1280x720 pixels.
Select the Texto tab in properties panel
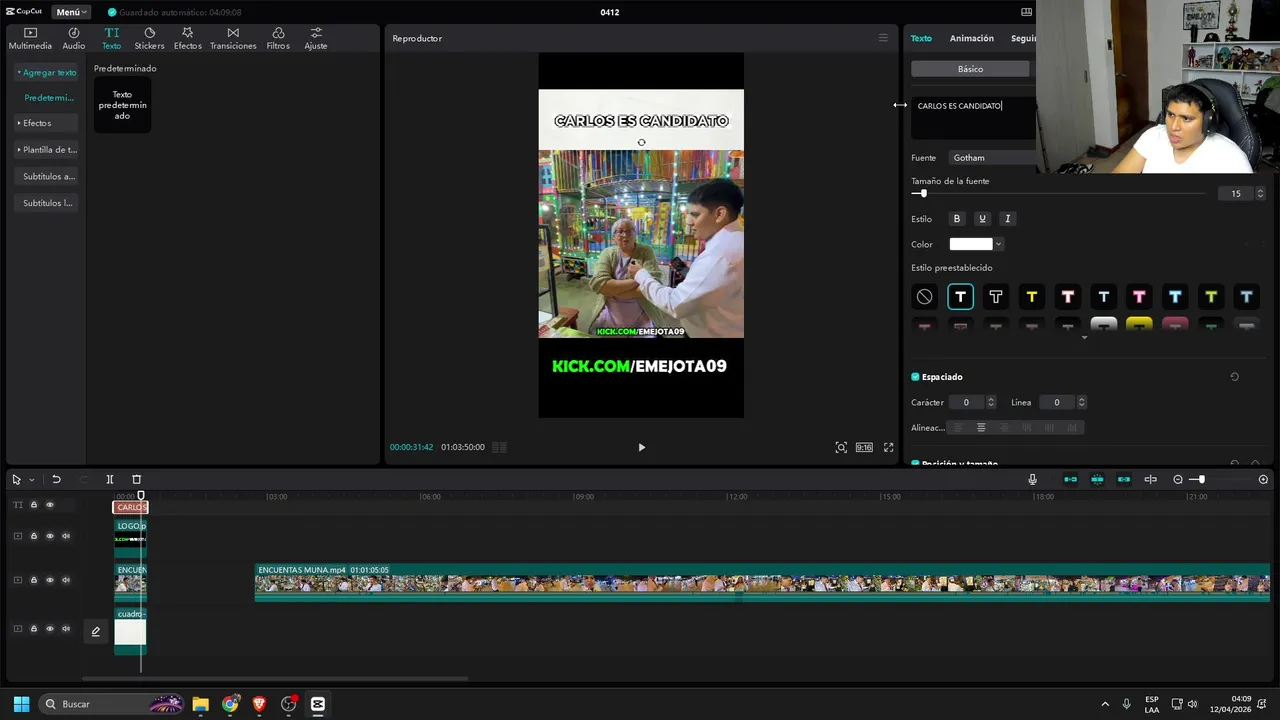[x=921, y=38]
